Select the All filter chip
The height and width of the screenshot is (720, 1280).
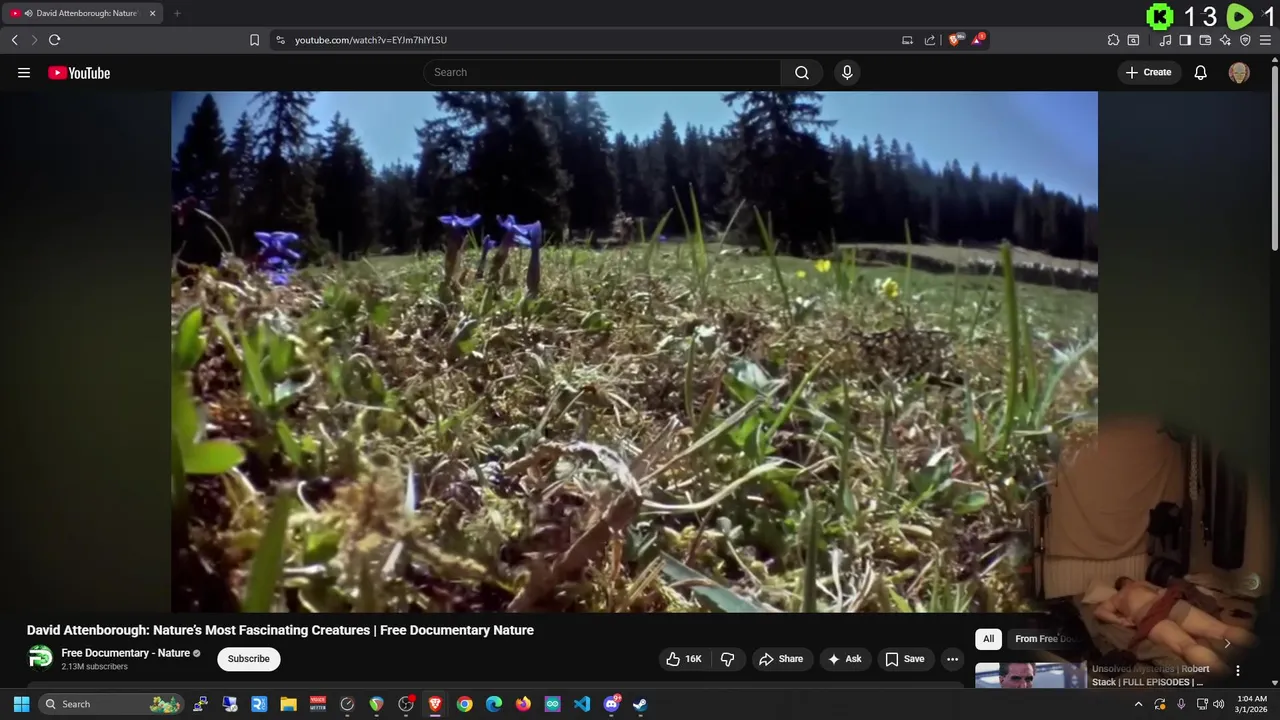(988, 639)
